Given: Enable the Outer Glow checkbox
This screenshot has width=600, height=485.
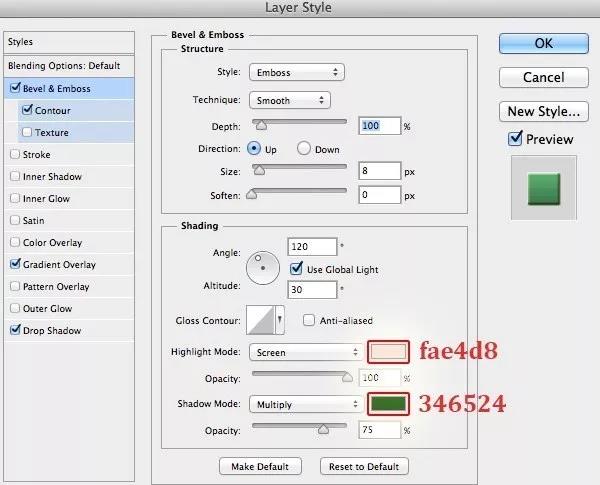Looking at the screenshot, I should tap(15, 308).
